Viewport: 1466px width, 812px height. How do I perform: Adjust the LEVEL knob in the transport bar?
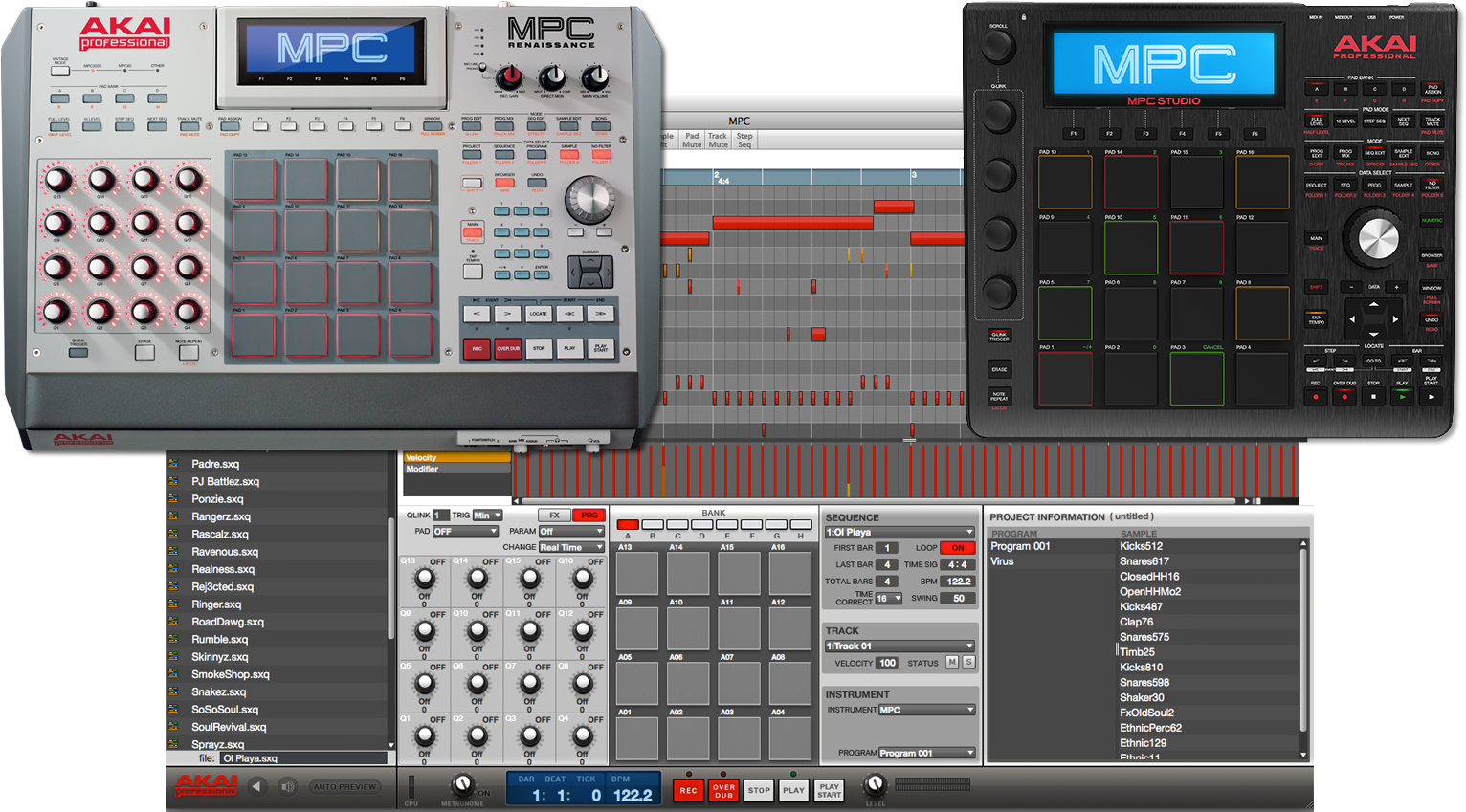[x=875, y=785]
